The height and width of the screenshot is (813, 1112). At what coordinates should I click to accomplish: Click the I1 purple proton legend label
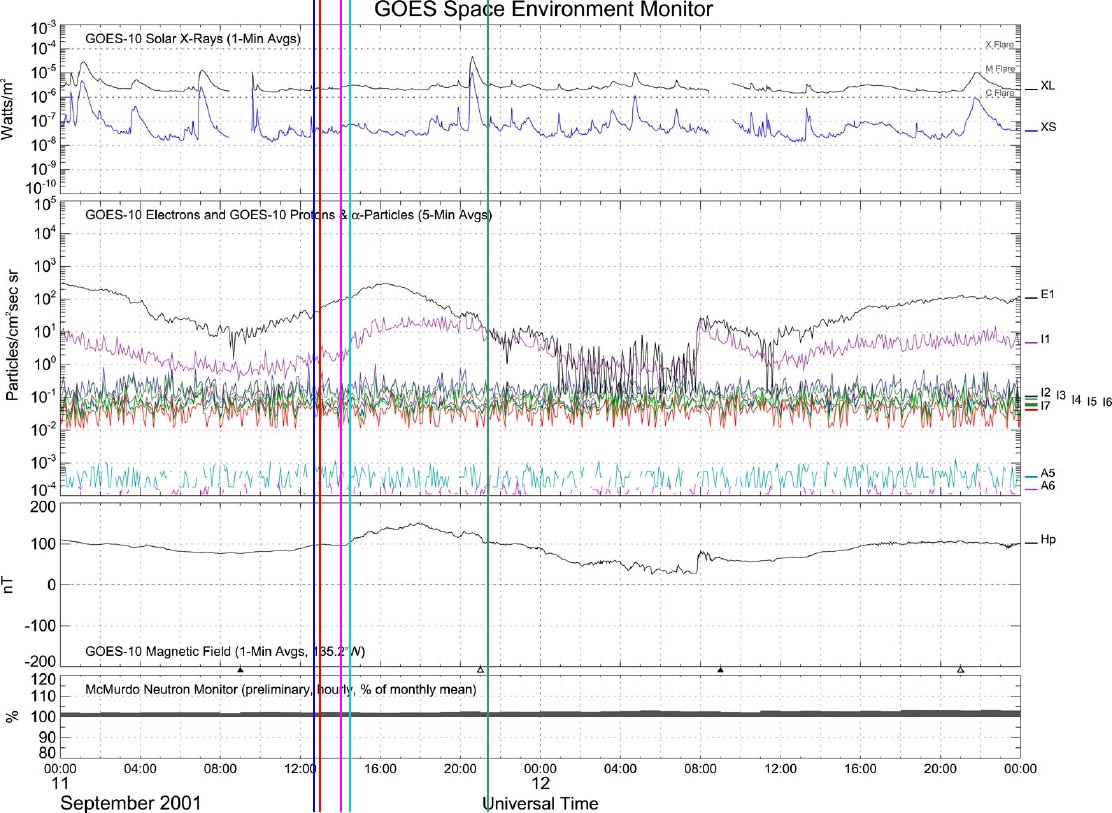pos(1045,341)
